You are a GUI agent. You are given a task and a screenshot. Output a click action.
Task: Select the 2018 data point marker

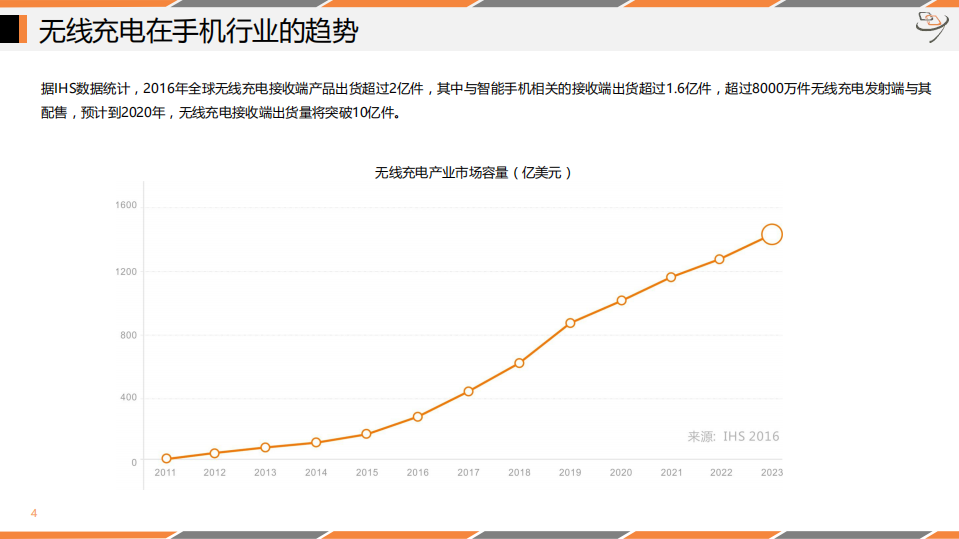(x=519, y=363)
